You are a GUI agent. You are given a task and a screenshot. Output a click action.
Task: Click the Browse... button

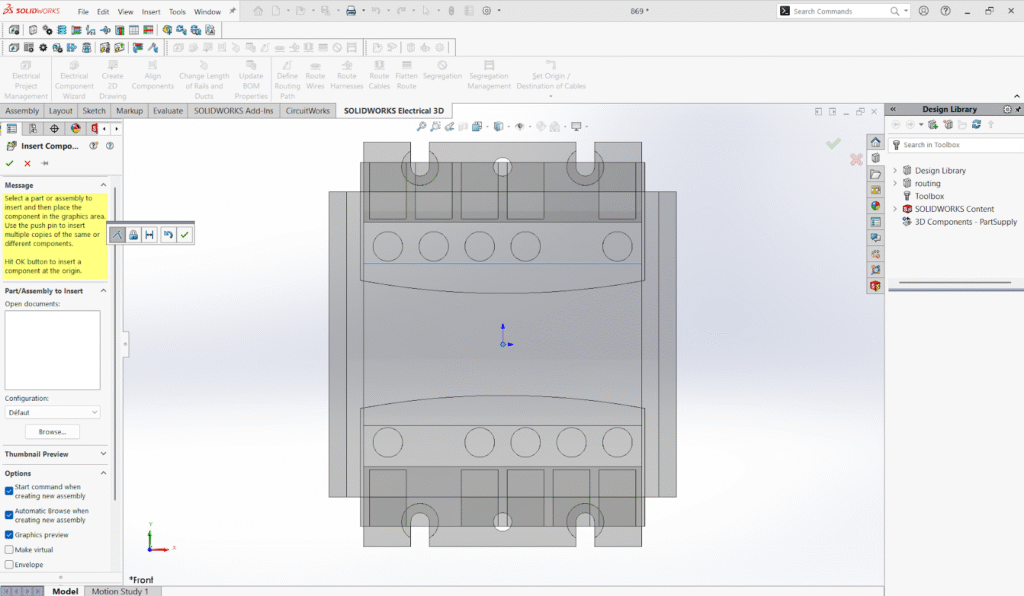[52, 432]
